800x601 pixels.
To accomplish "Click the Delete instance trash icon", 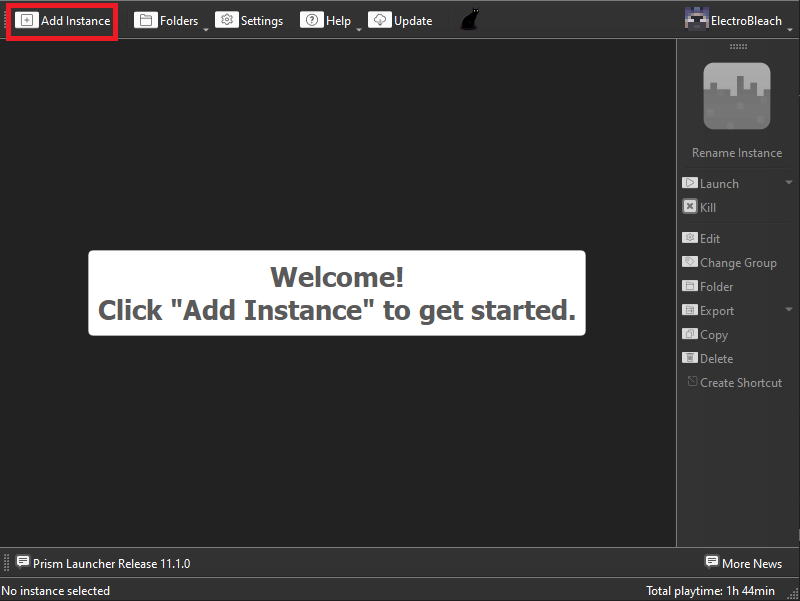I will [x=690, y=358].
